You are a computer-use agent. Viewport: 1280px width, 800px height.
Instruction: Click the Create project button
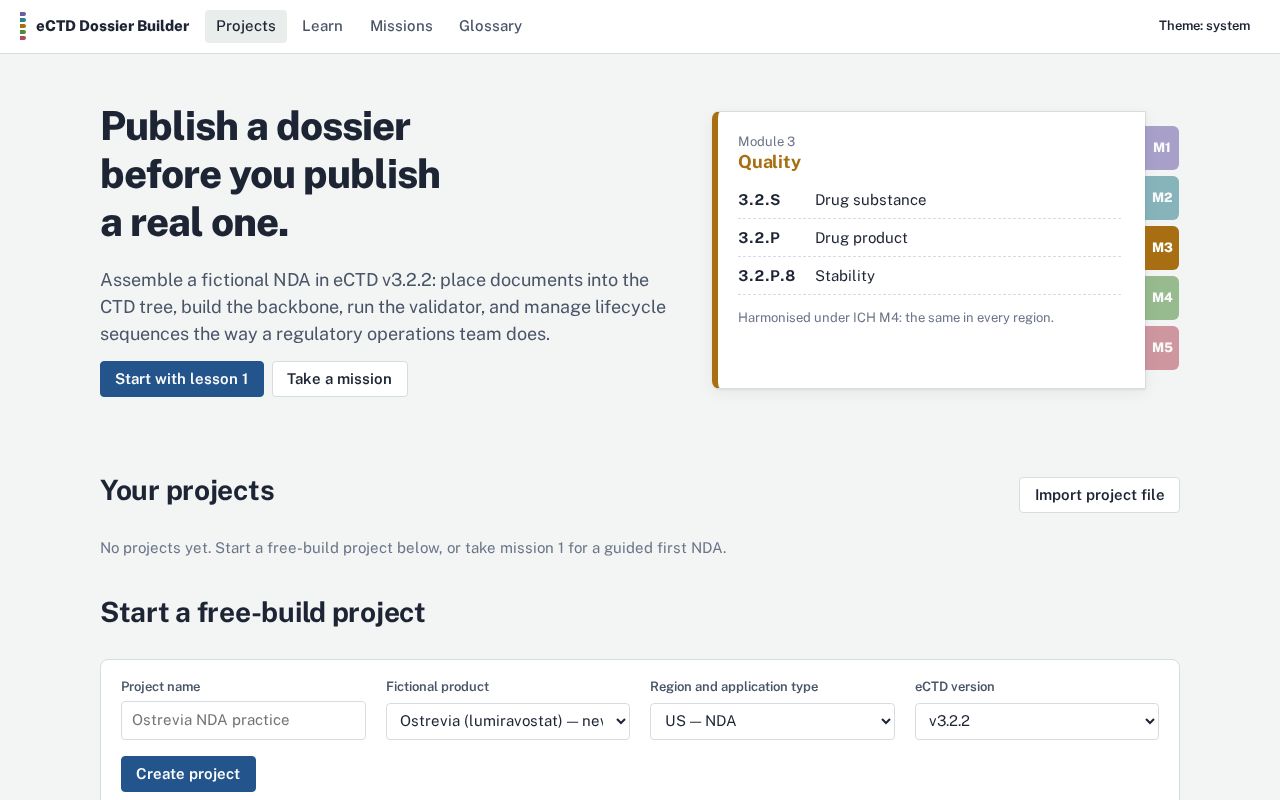pos(188,774)
